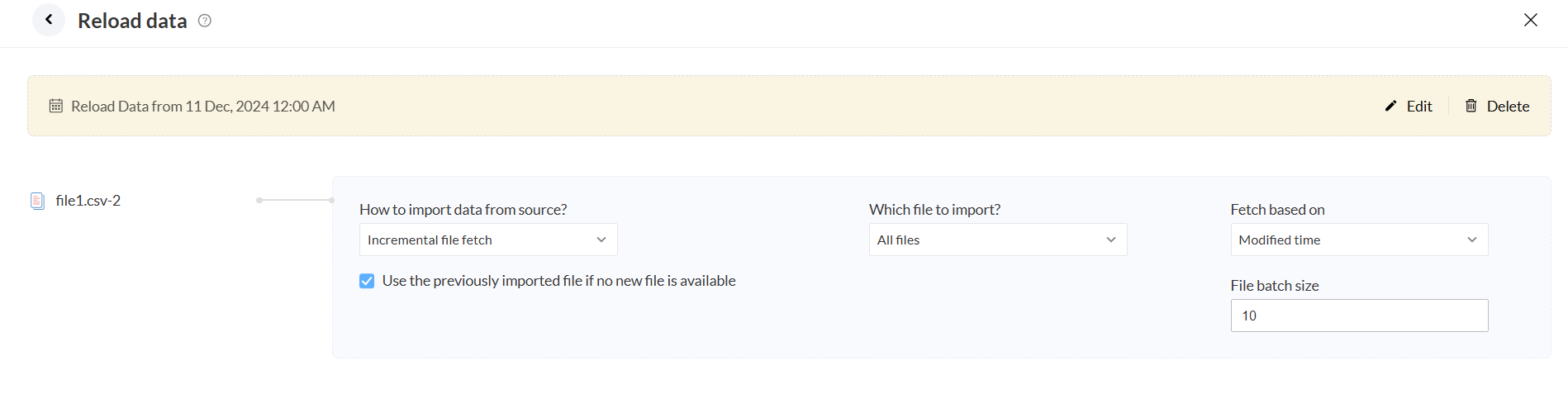The image size is (1568, 394).
Task: Open the help icon beside Reload data
Action: (205, 21)
